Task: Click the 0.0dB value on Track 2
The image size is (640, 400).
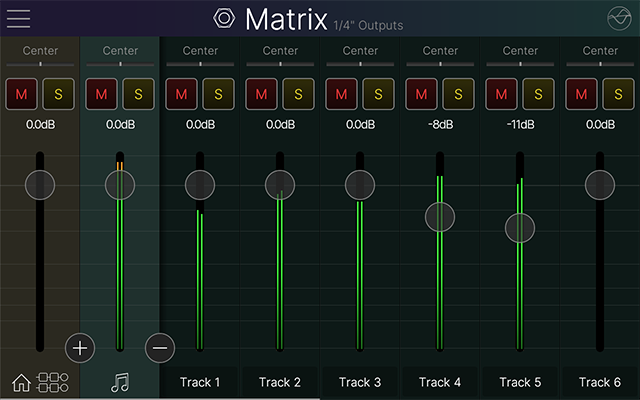Action: point(280,124)
